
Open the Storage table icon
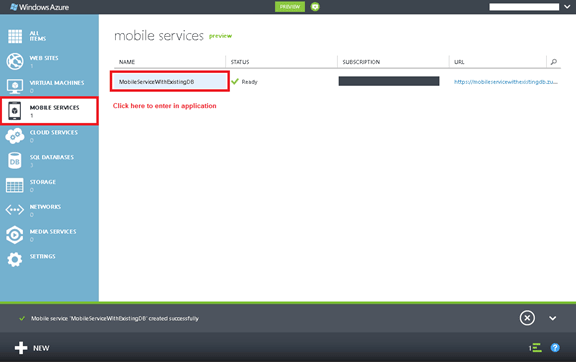(15, 185)
